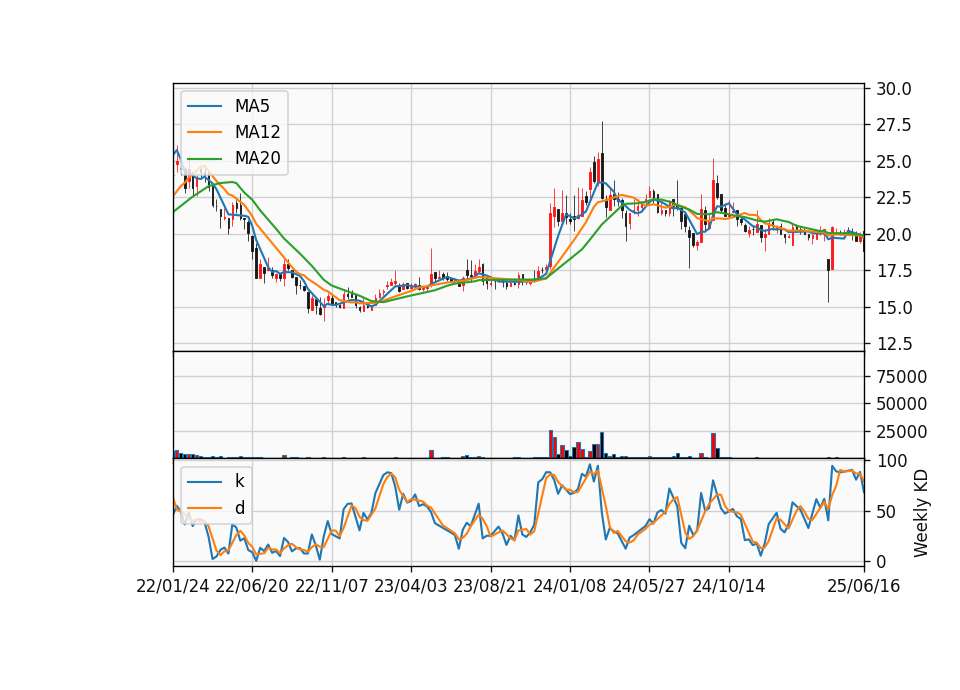Click the 24/01/08 date label

(569, 586)
